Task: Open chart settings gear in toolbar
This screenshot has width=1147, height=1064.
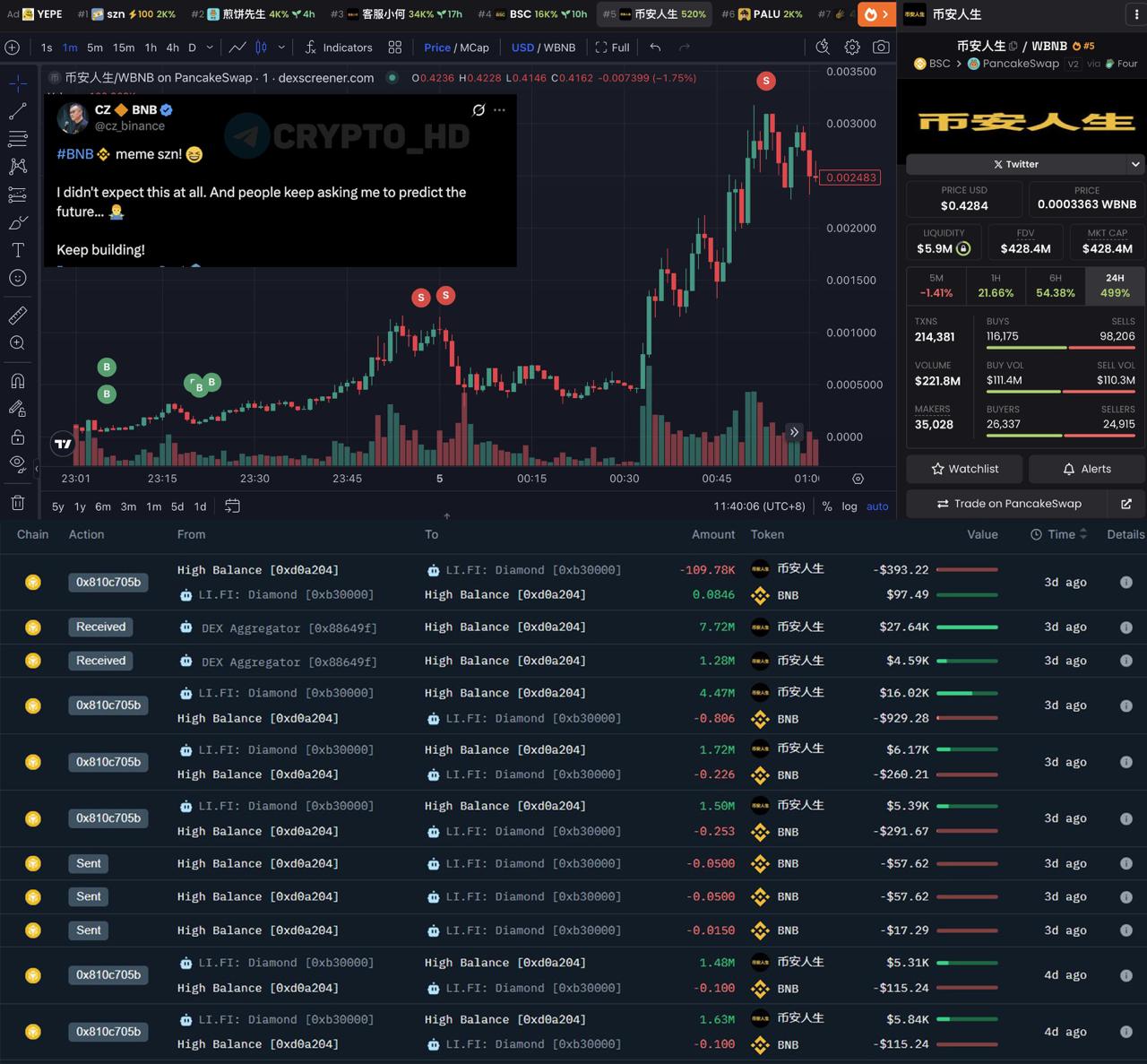Action: pos(852,48)
